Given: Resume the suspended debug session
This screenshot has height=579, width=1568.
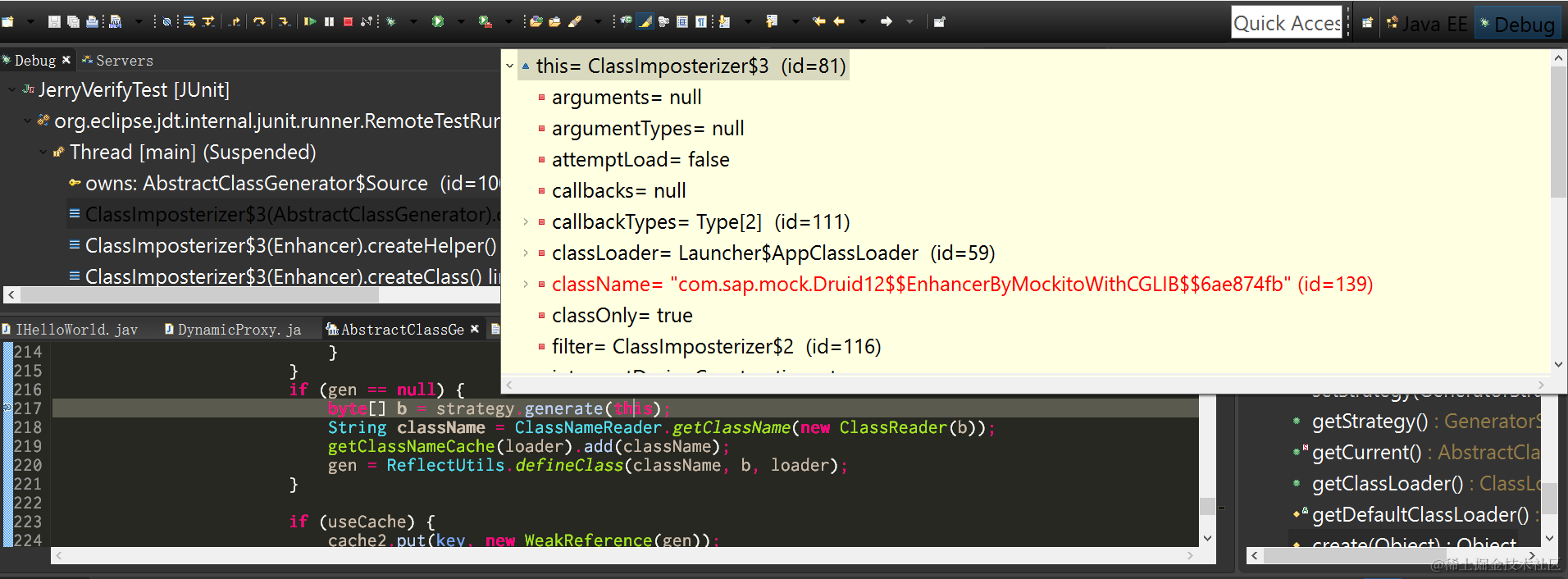Looking at the screenshot, I should point(310,21).
